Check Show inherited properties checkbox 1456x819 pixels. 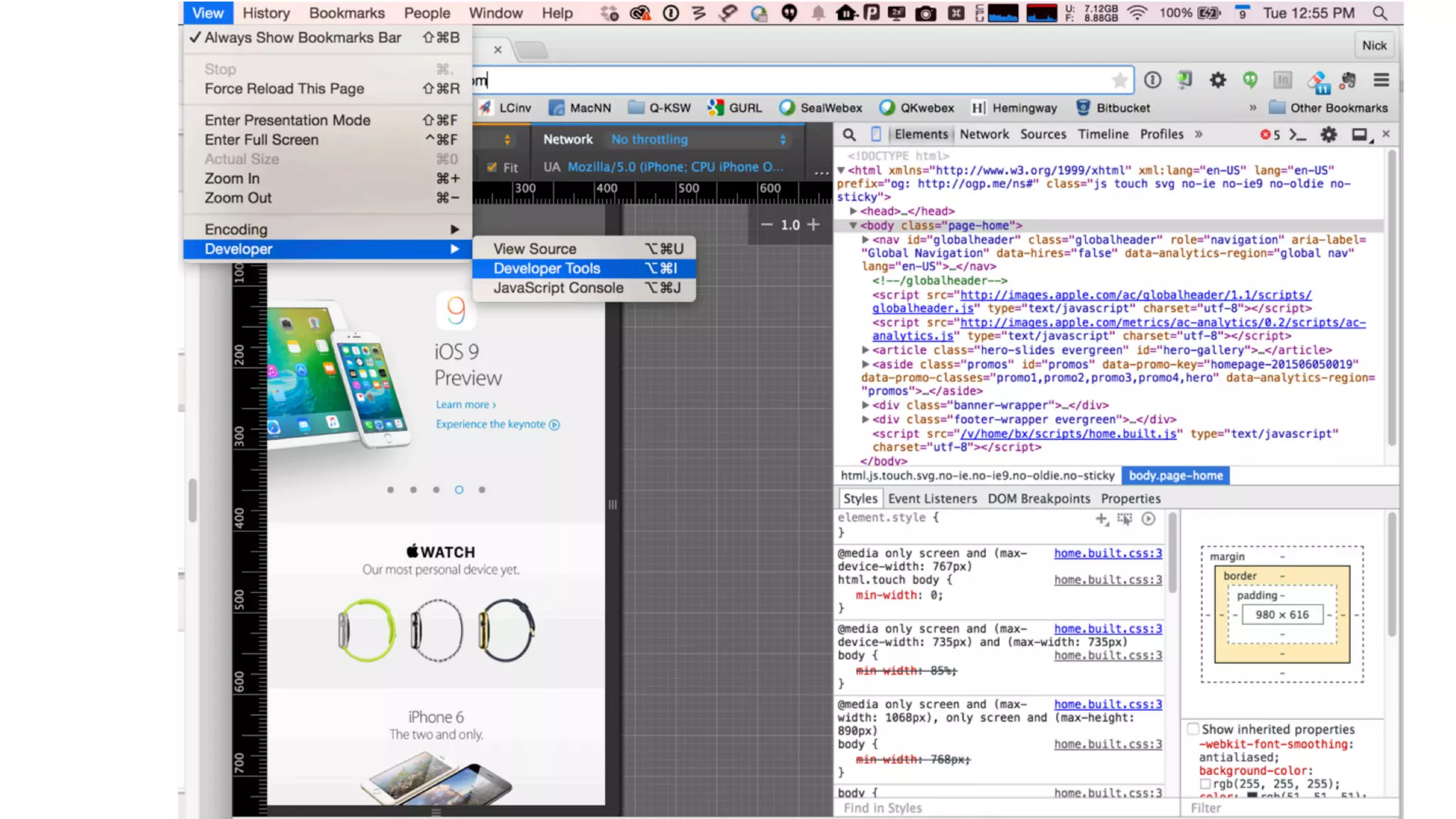coord(1193,729)
